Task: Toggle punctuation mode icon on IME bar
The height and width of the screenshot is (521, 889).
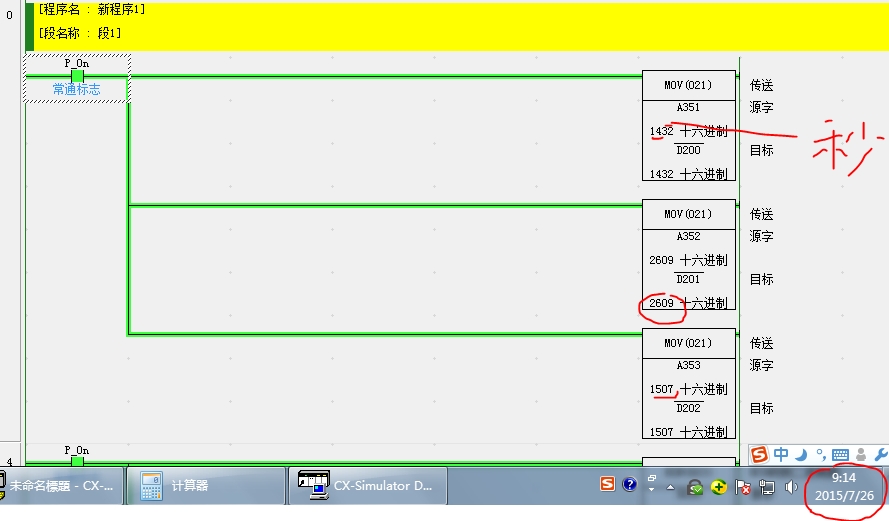Action: (x=820, y=455)
